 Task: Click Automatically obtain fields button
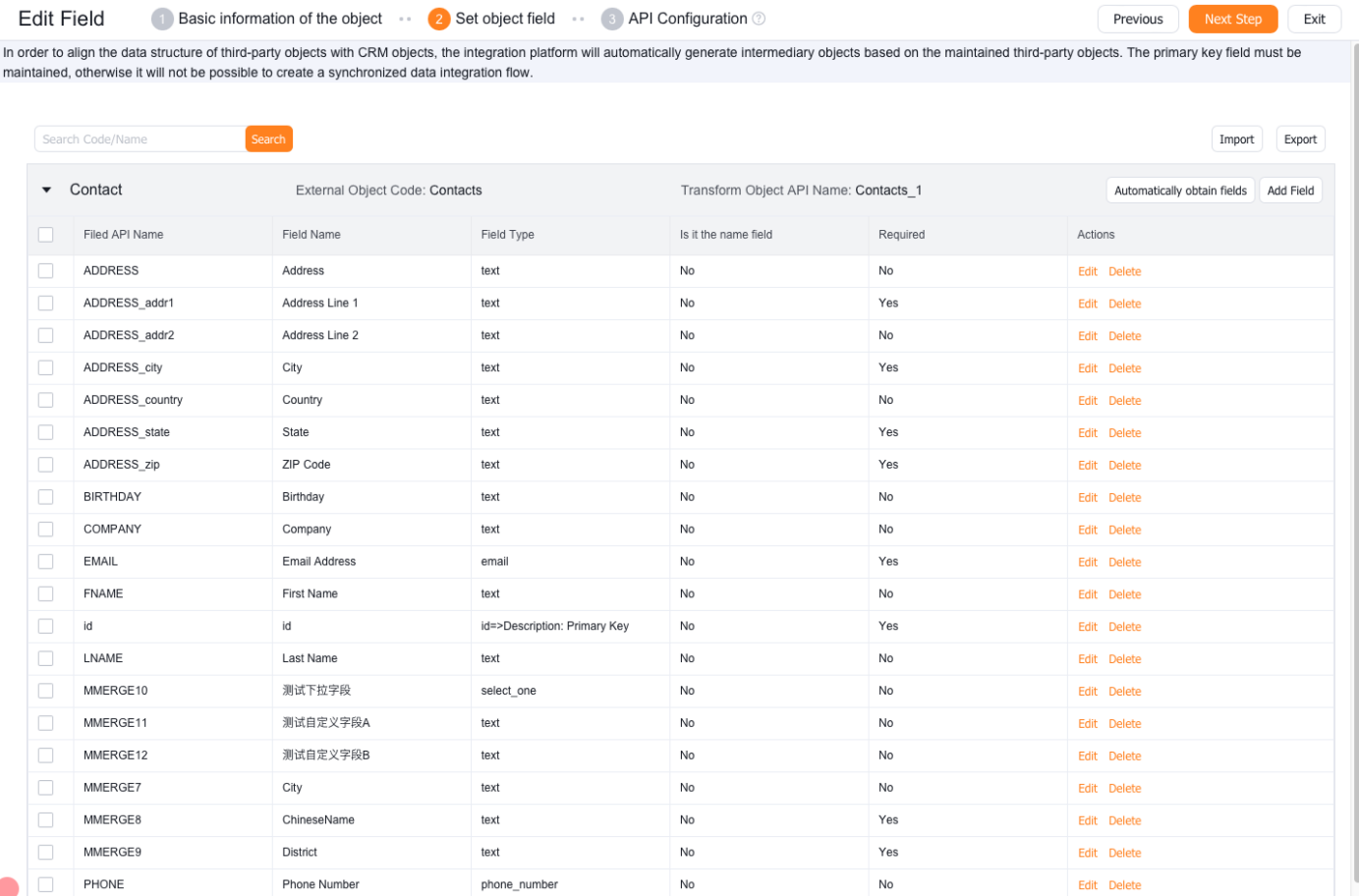coord(1180,191)
